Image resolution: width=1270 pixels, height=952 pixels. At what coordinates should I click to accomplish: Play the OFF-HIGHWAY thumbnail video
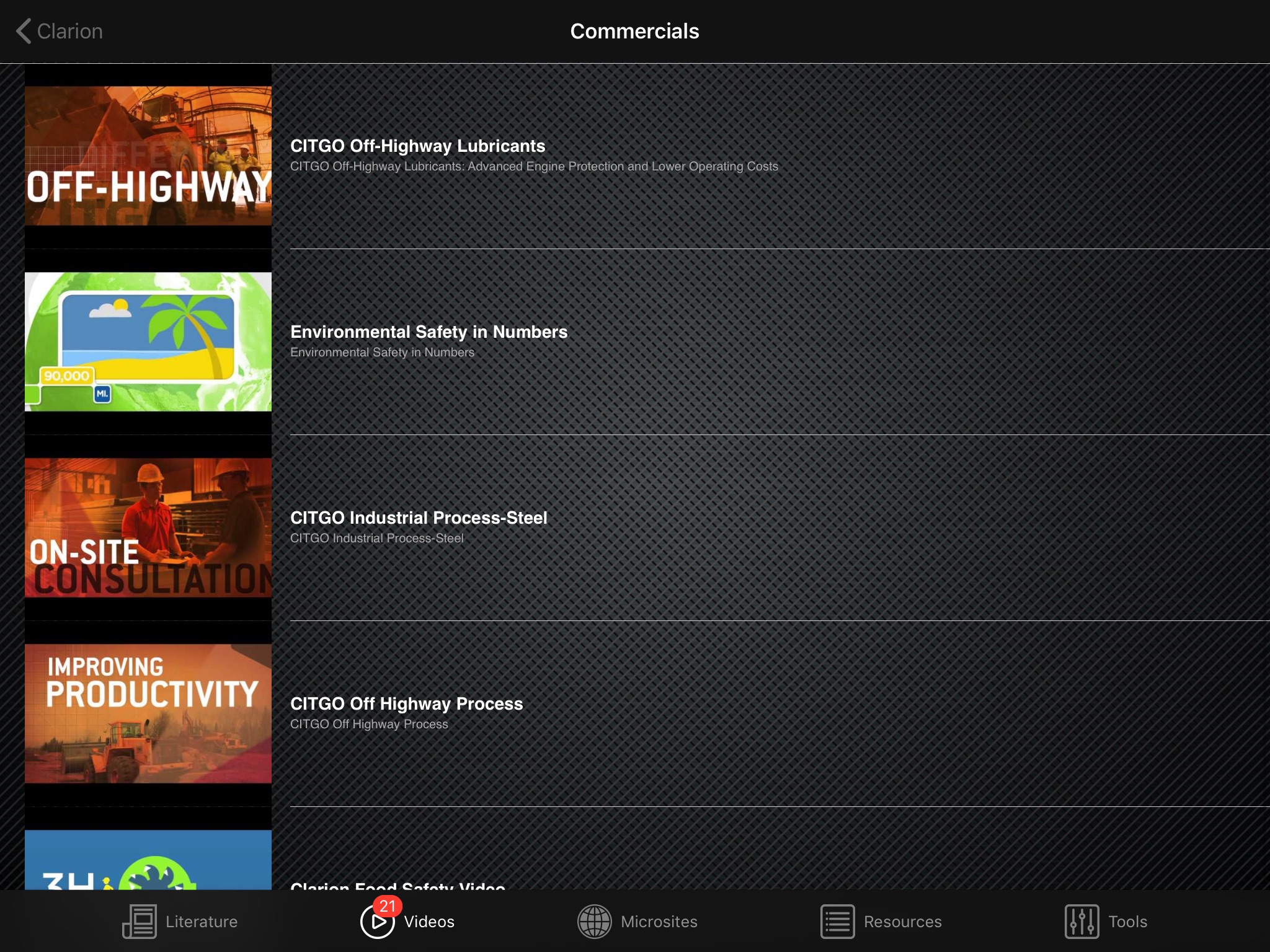coord(148,156)
